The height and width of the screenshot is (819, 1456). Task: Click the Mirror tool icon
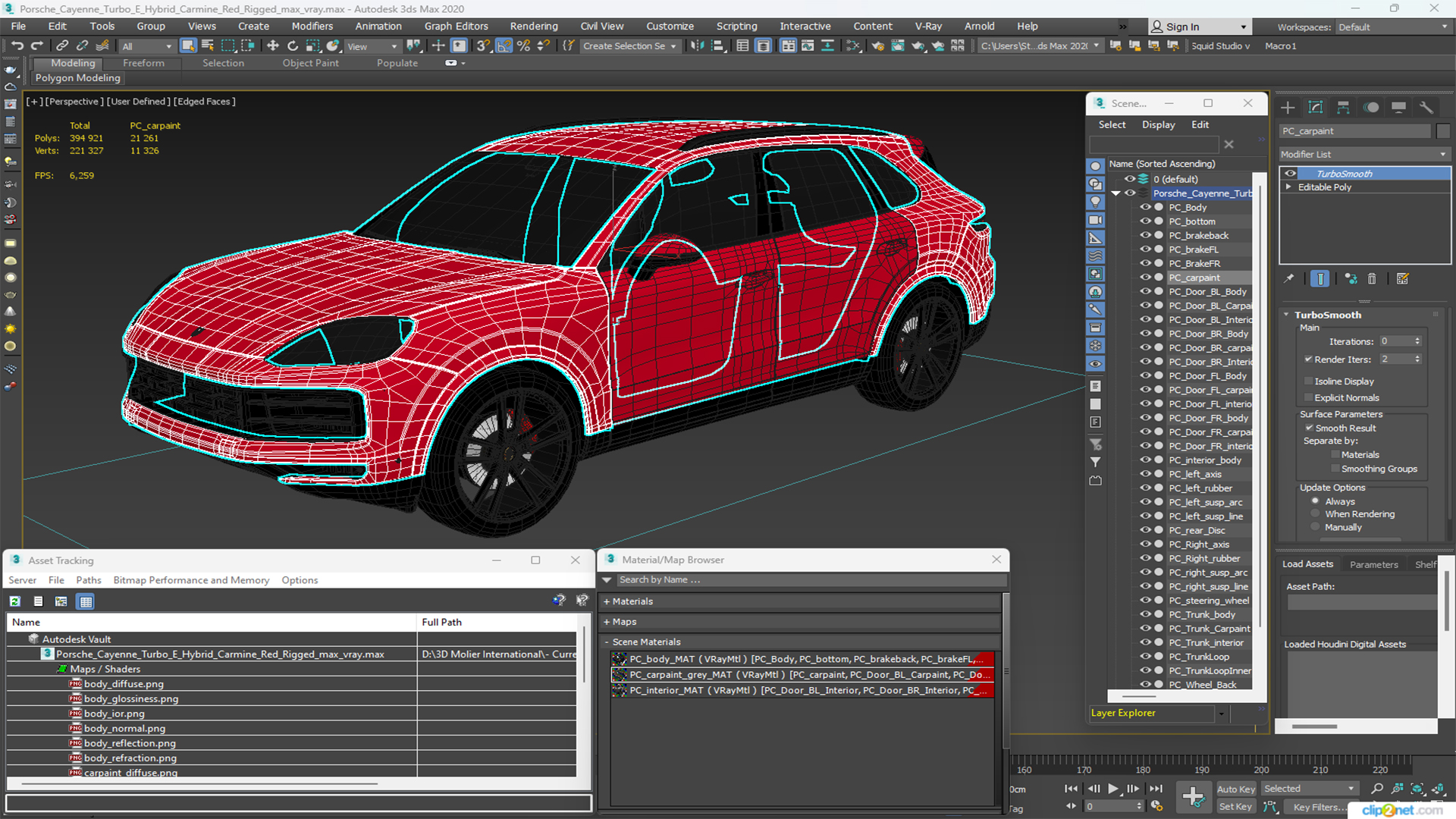point(697,46)
